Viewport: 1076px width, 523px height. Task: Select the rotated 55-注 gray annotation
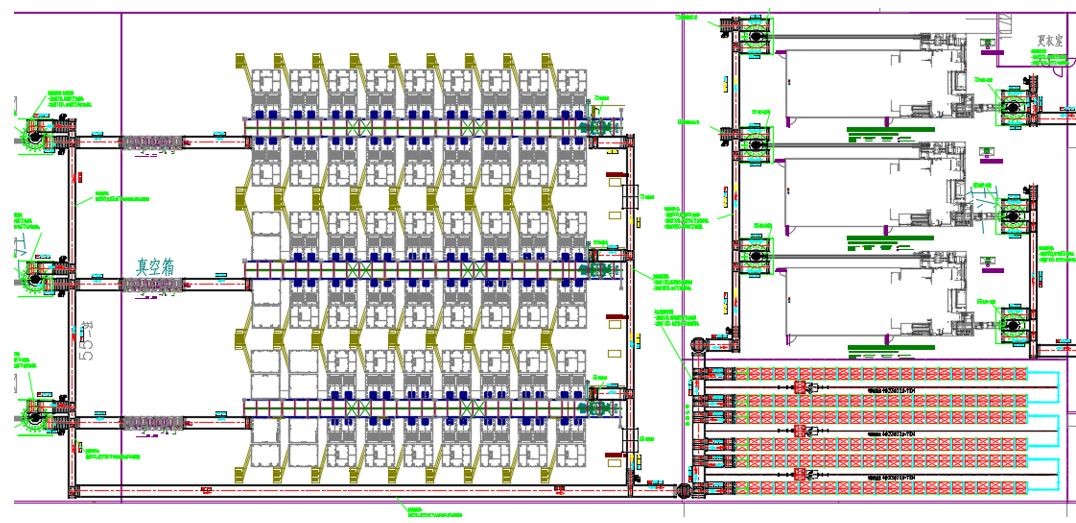tap(86, 334)
